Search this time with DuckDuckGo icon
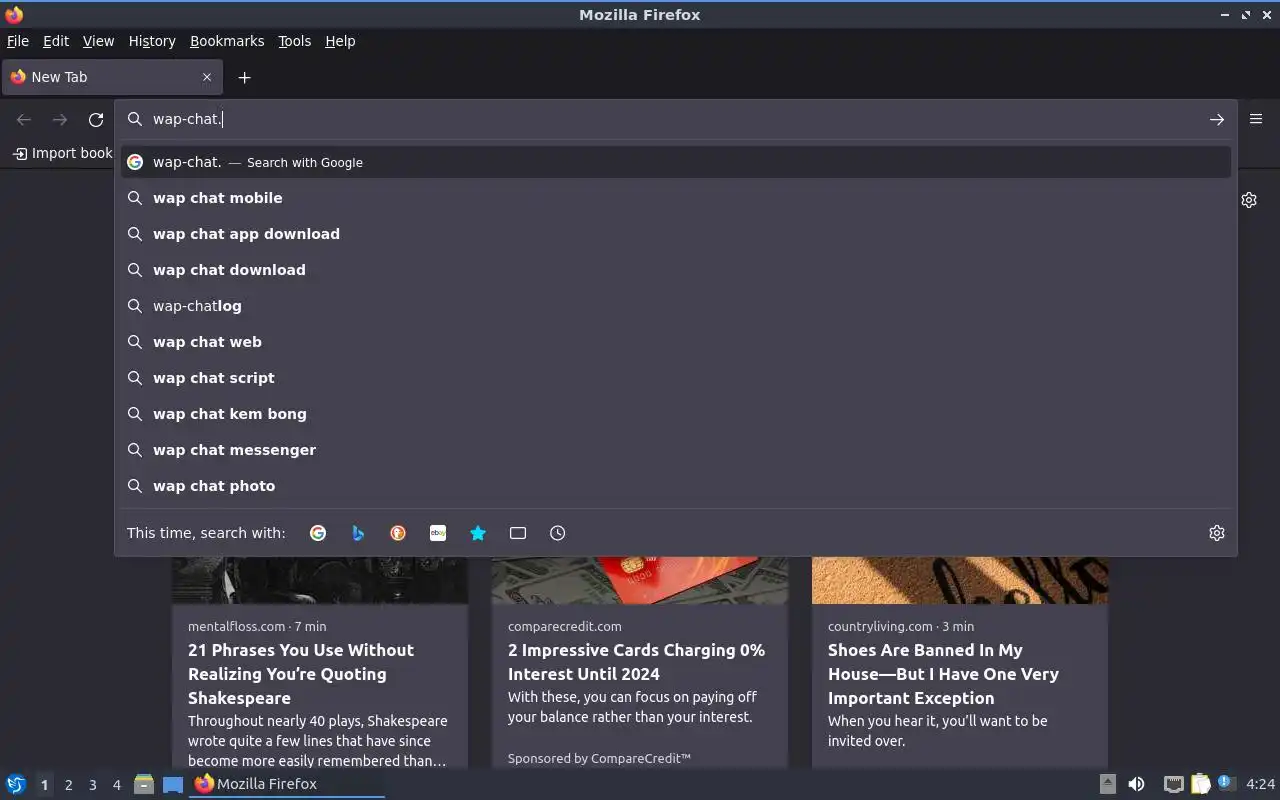This screenshot has height=800, width=1280. point(398,533)
